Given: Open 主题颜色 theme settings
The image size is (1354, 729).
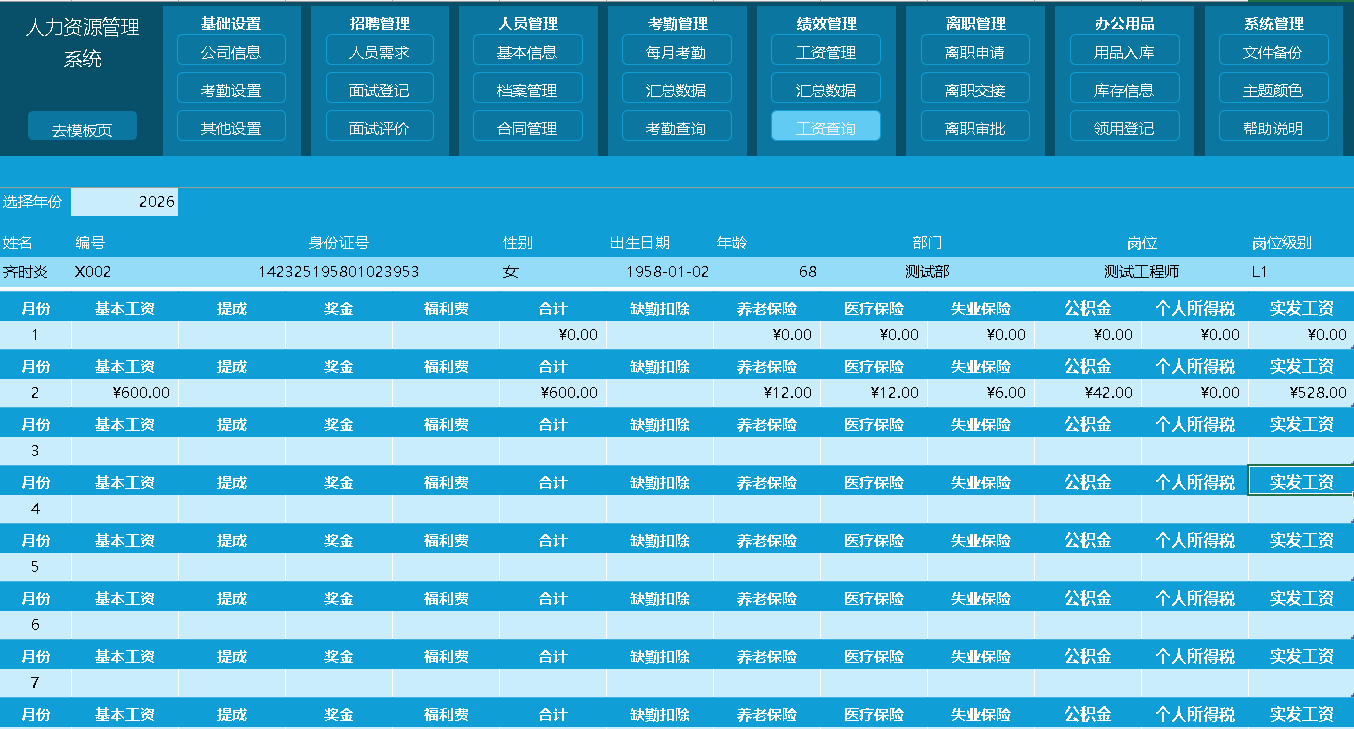Looking at the screenshot, I should click(1273, 90).
